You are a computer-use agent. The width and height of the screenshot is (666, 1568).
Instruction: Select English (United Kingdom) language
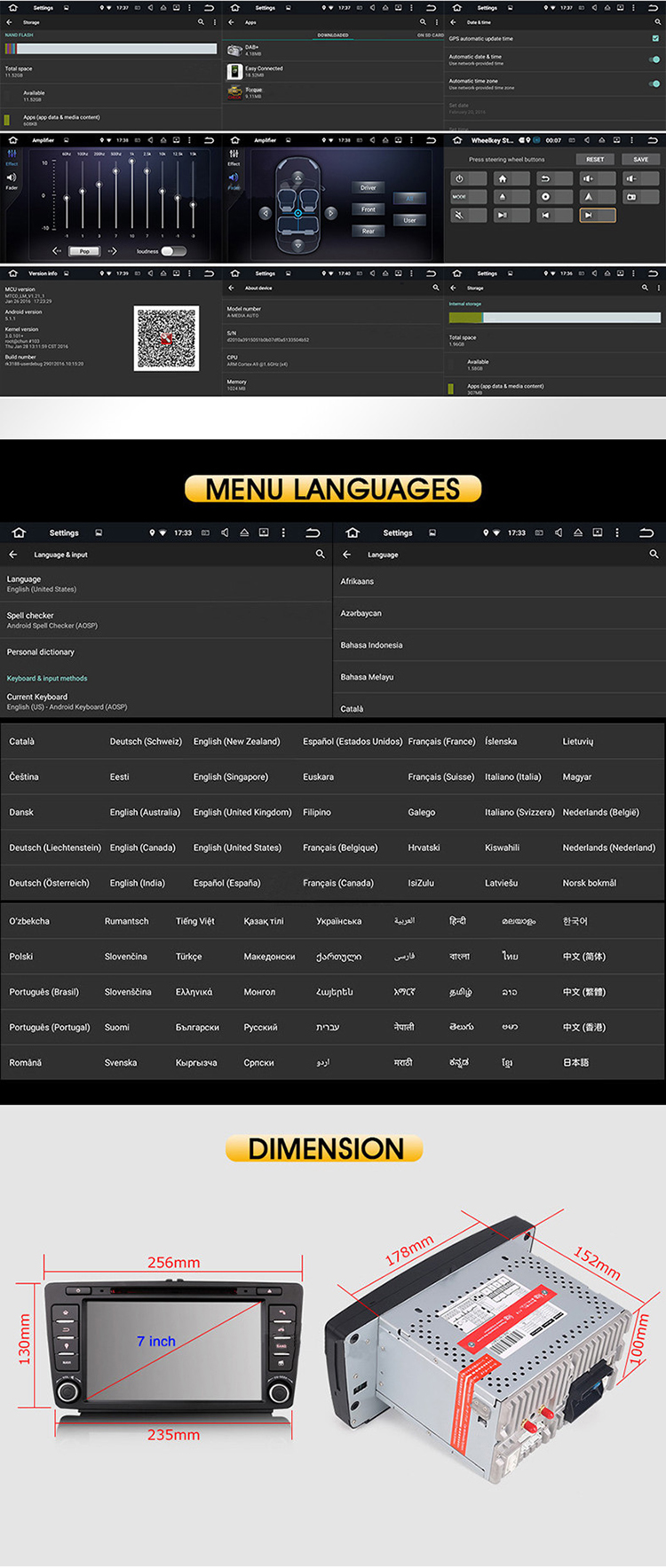(242, 812)
